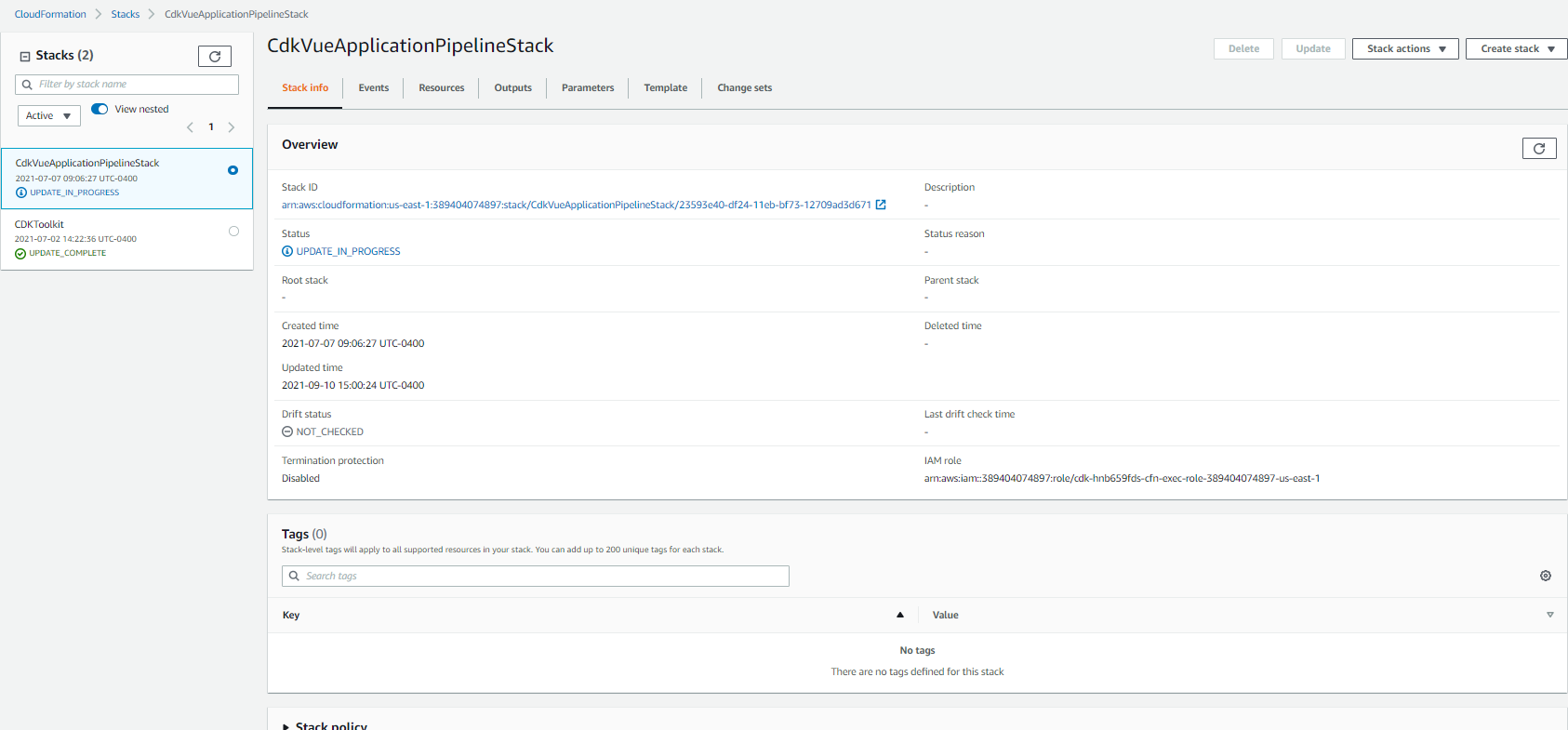1568x730 pixels.
Task: Click the Value column header
Action: tap(946, 615)
